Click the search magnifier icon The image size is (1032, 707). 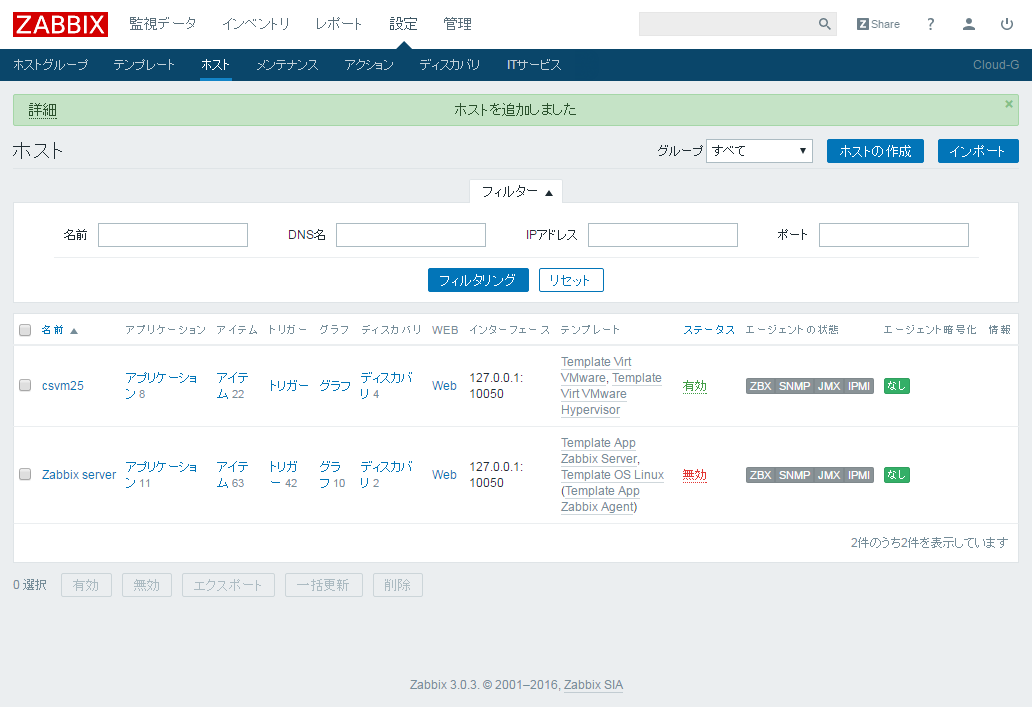coord(824,24)
